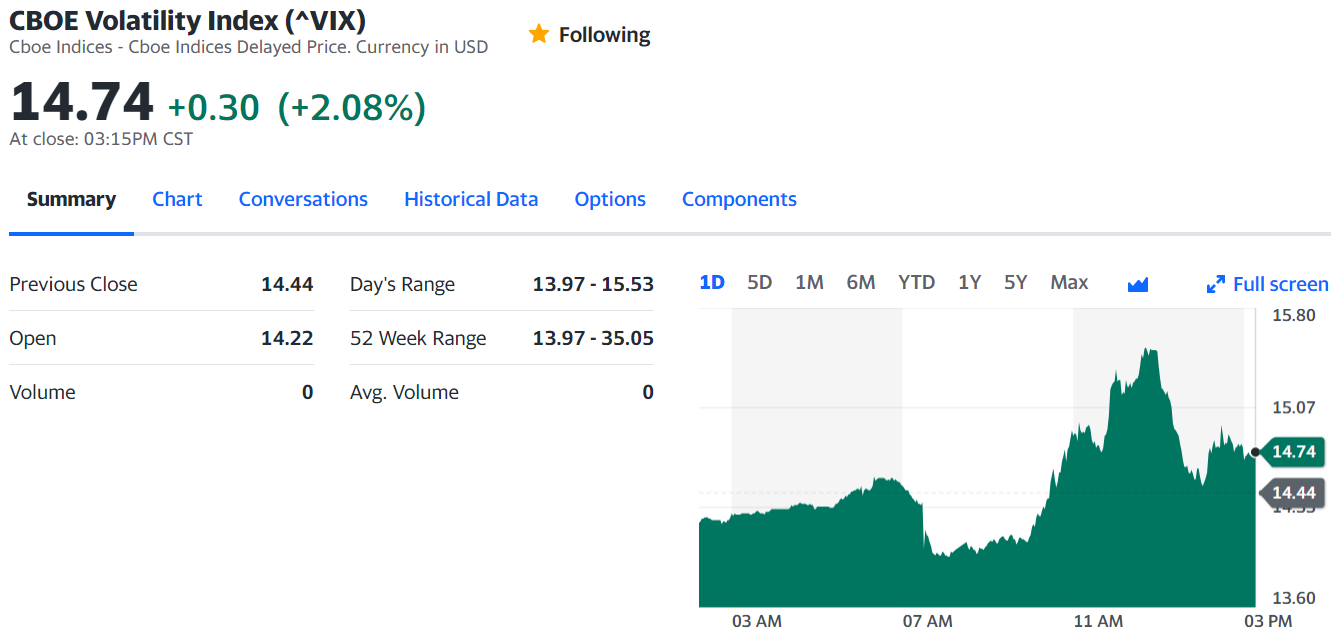Click the Day's Range value 13.97 - 15.53
1331x636 pixels.
point(593,284)
